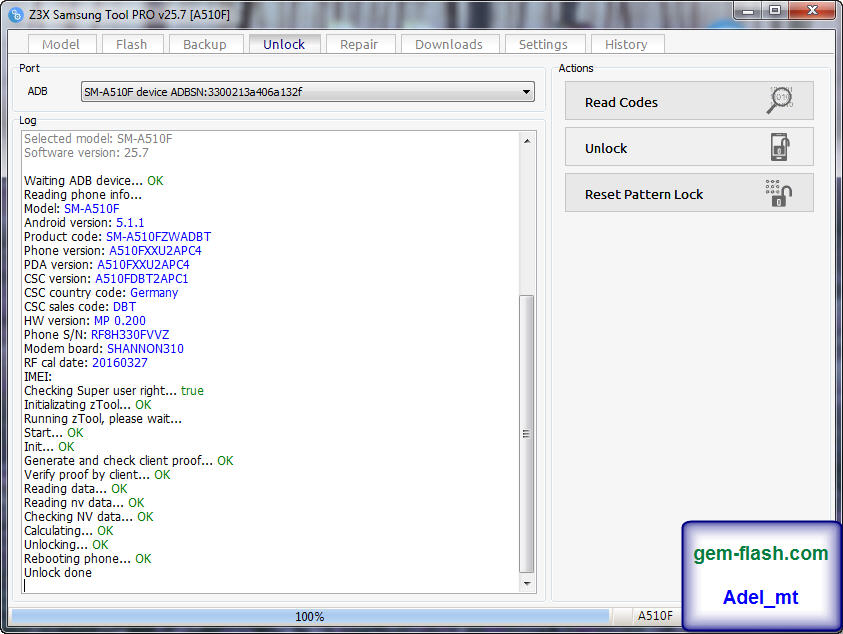Click modem board value SHANNON310
The height and width of the screenshot is (634, 843).
pos(145,348)
